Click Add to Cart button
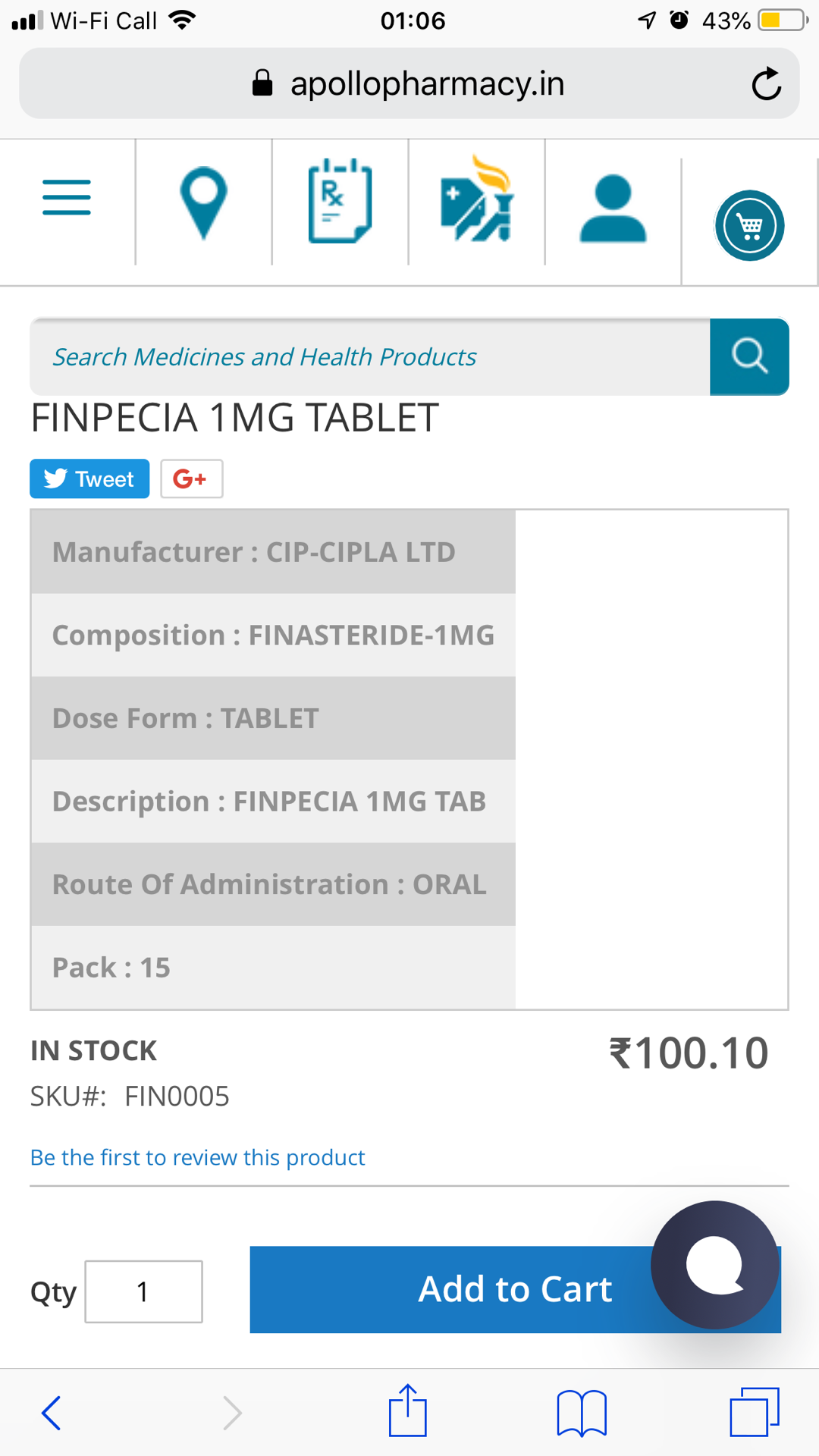This screenshot has height=1456, width=819. 516,1289
